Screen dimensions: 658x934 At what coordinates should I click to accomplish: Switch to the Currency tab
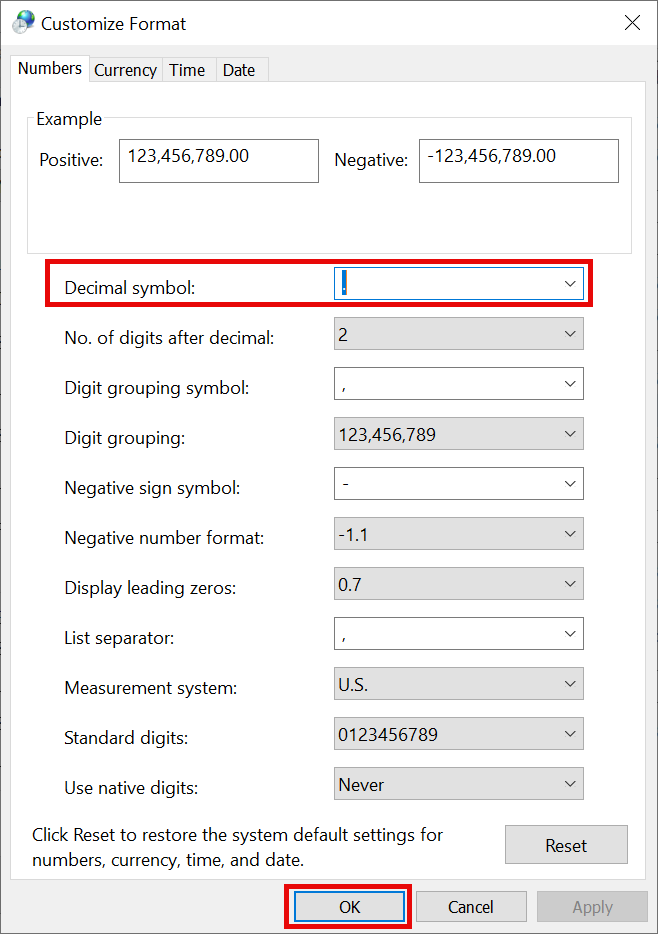(x=125, y=70)
